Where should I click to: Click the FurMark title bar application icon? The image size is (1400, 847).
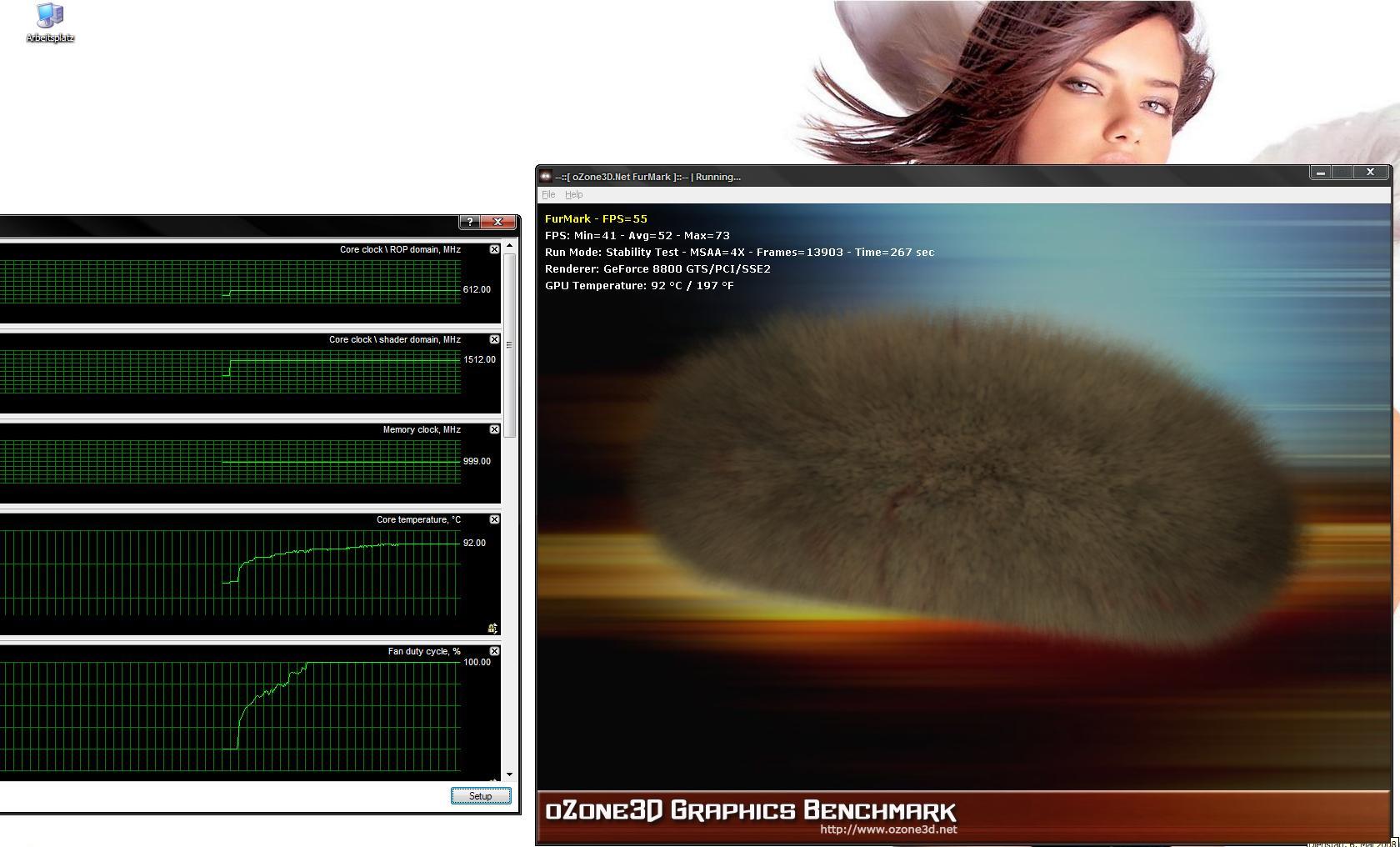(x=546, y=176)
